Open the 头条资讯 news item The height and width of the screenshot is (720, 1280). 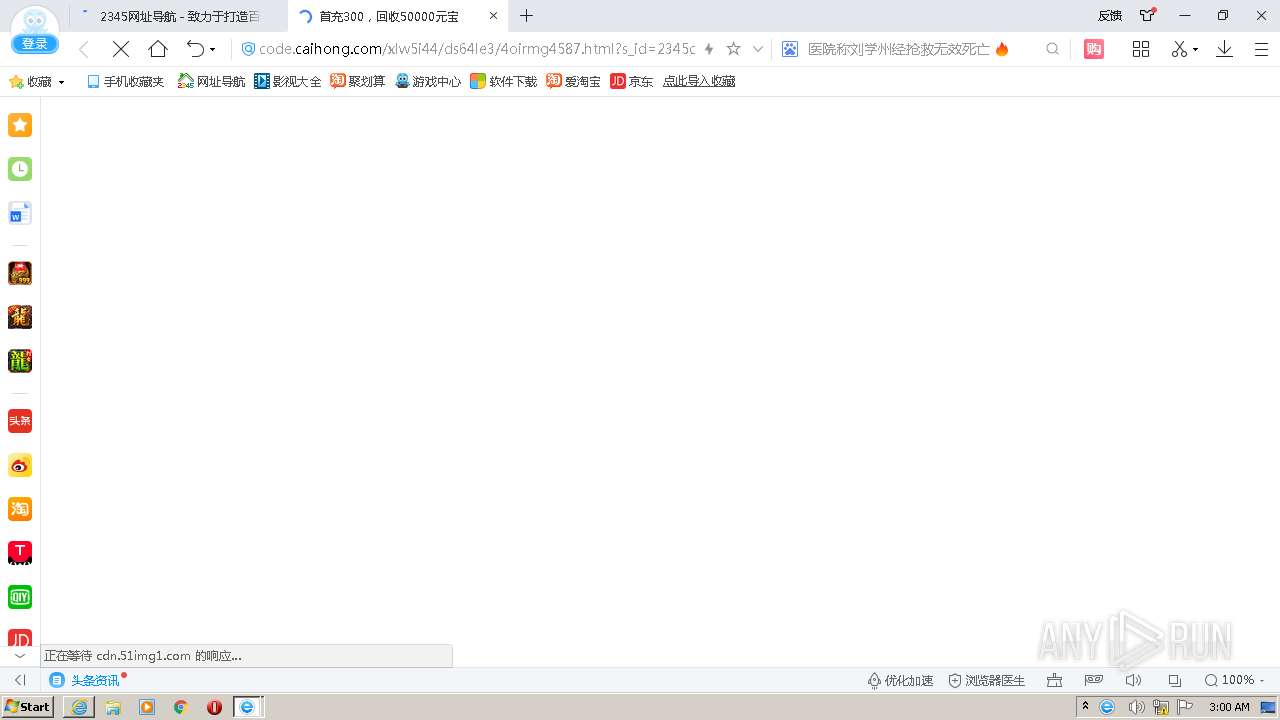click(x=86, y=680)
